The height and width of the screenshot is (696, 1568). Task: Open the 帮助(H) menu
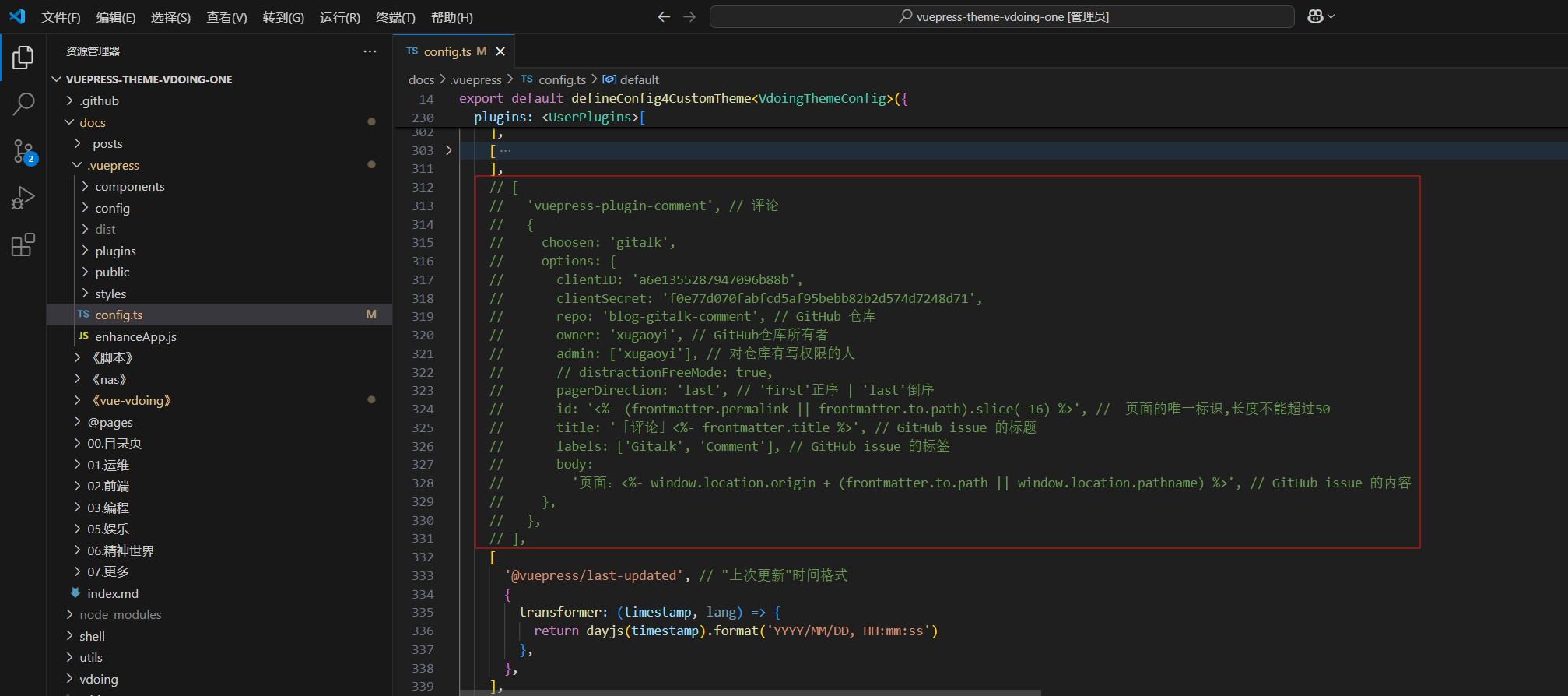(451, 17)
